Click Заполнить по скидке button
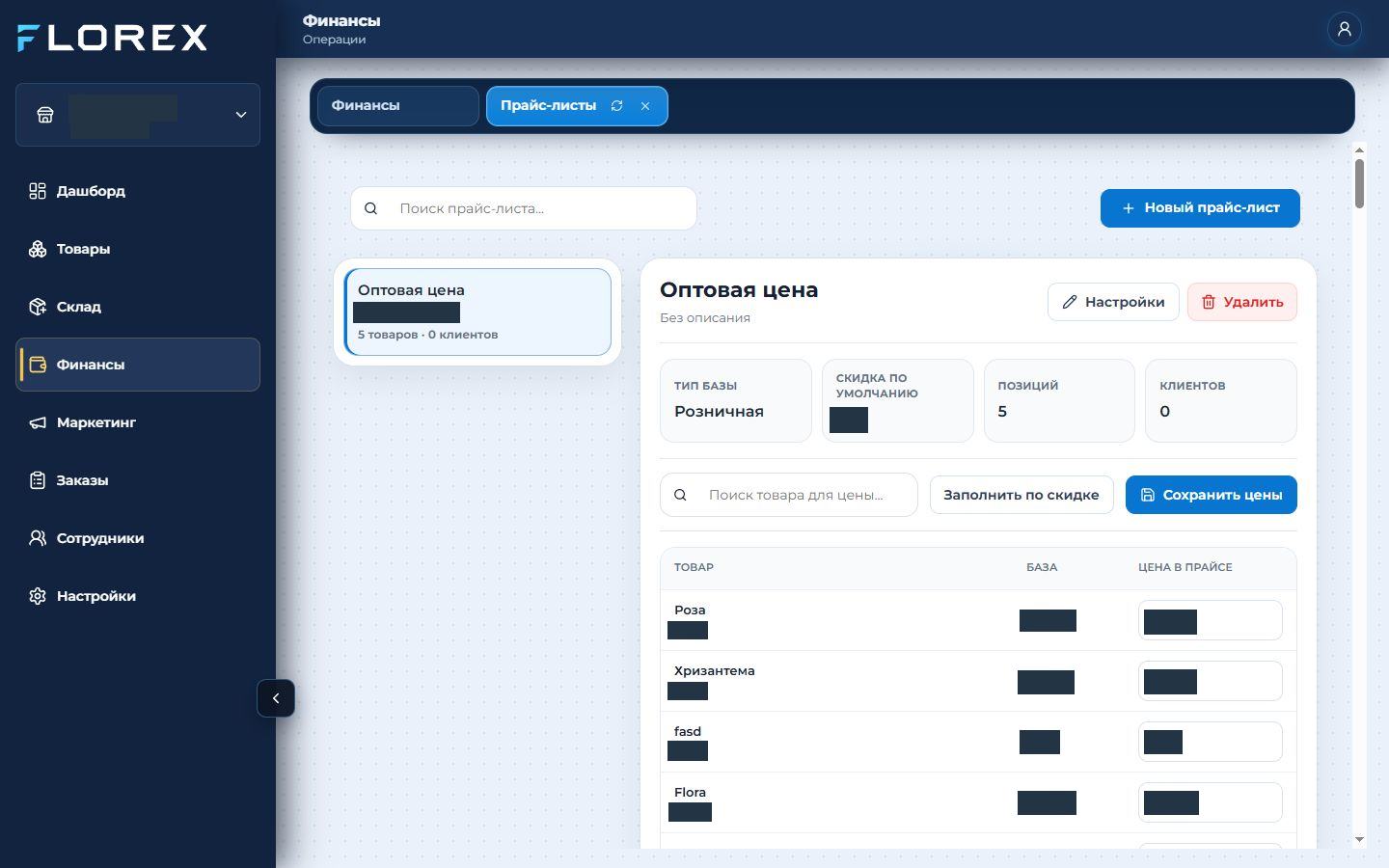Viewport: 1389px width, 868px height. tap(1021, 495)
